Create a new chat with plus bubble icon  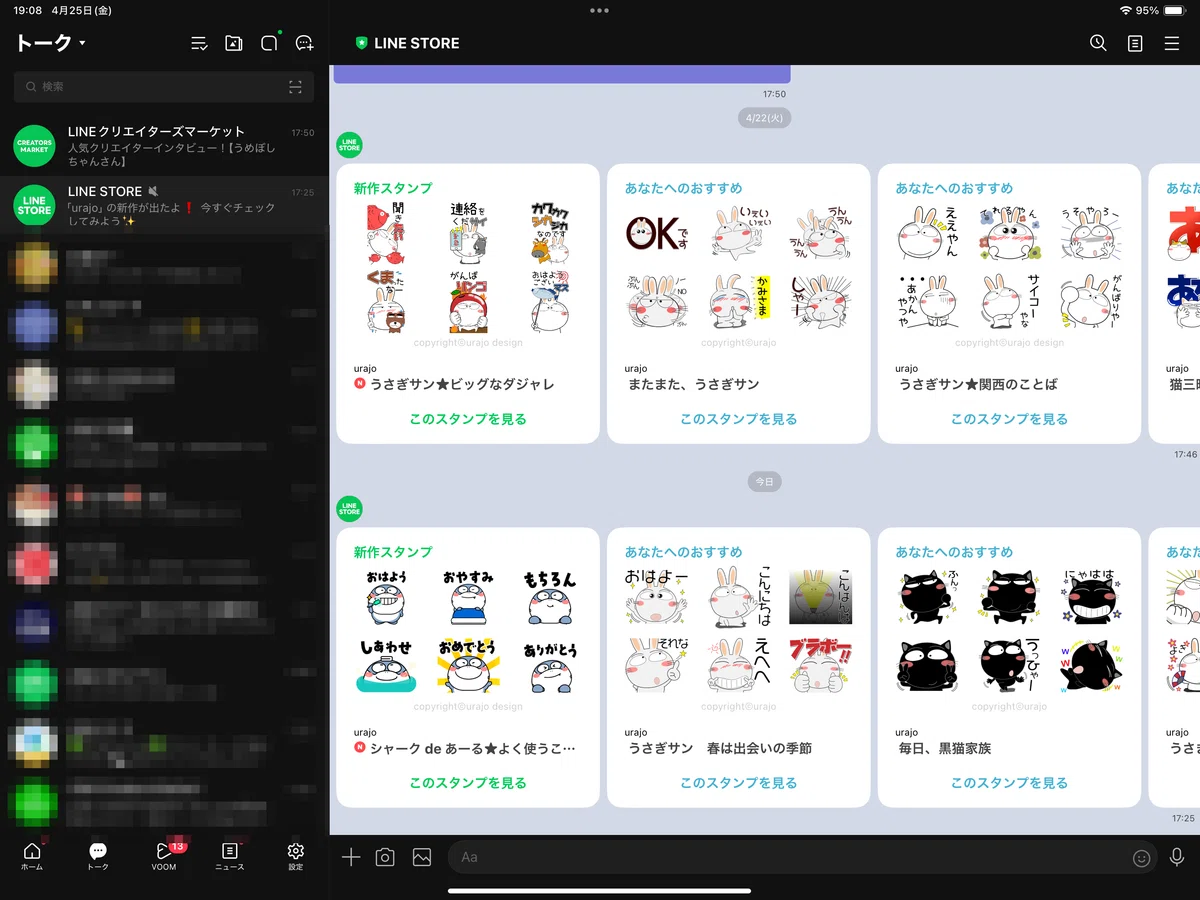(x=305, y=43)
